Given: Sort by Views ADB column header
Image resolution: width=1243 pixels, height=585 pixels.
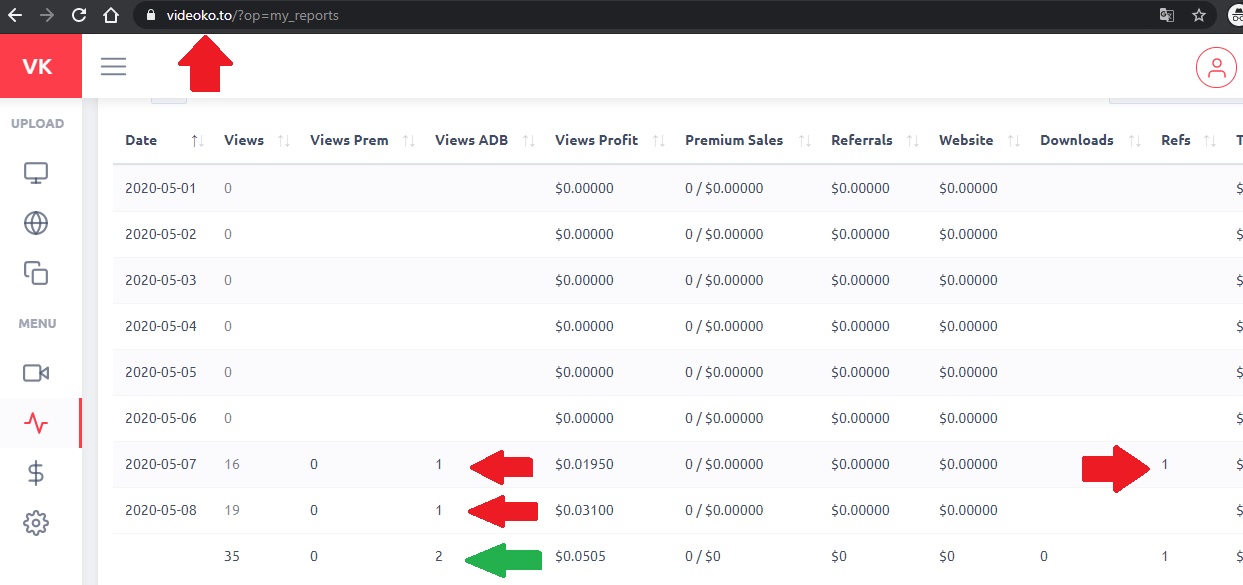Looking at the screenshot, I should (x=471, y=140).
